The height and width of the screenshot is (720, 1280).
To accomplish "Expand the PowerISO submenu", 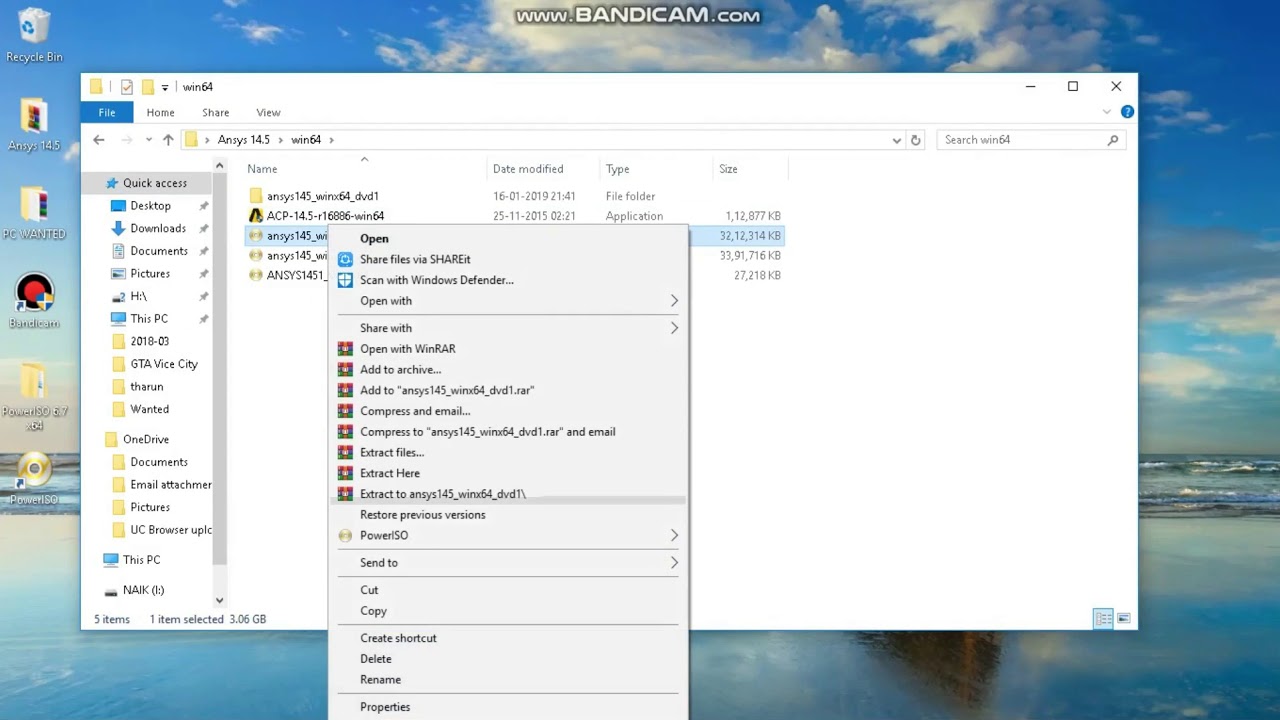I will point(674,535).
